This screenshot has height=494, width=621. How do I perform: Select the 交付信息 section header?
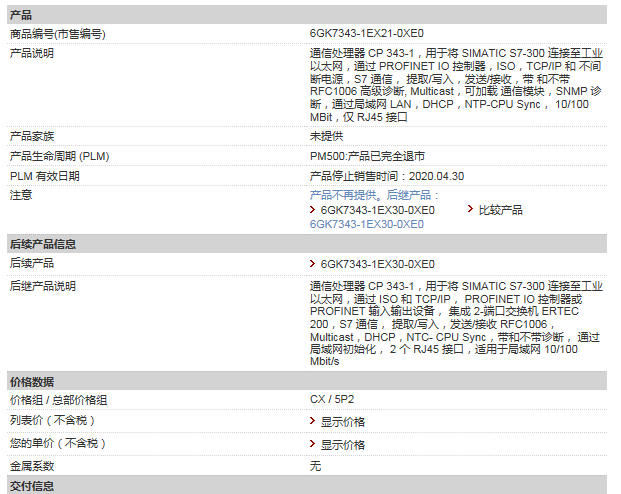click(307, 485)
